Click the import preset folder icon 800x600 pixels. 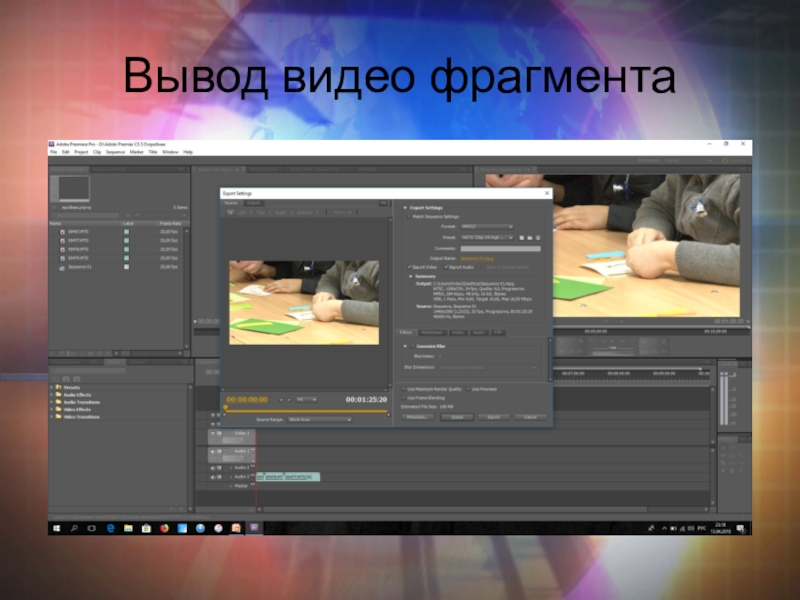pos(530,237)
